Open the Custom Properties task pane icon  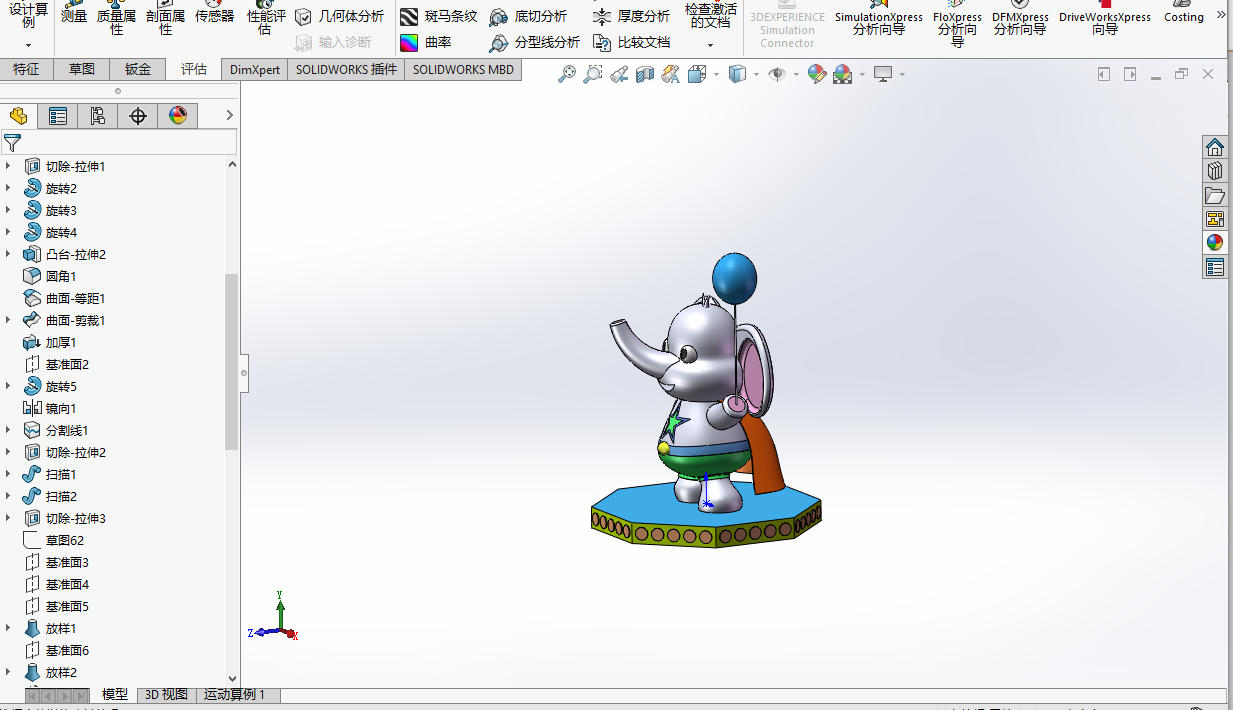coord(1215,267)
